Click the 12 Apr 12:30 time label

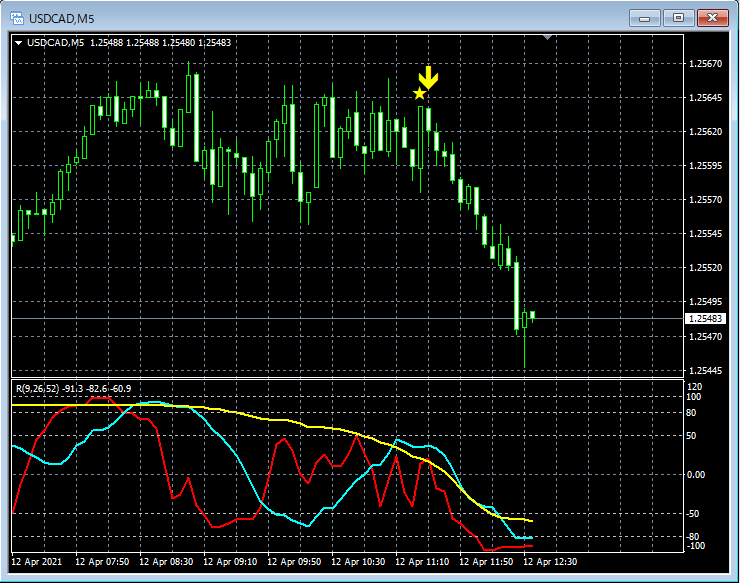tap(551, 562)
